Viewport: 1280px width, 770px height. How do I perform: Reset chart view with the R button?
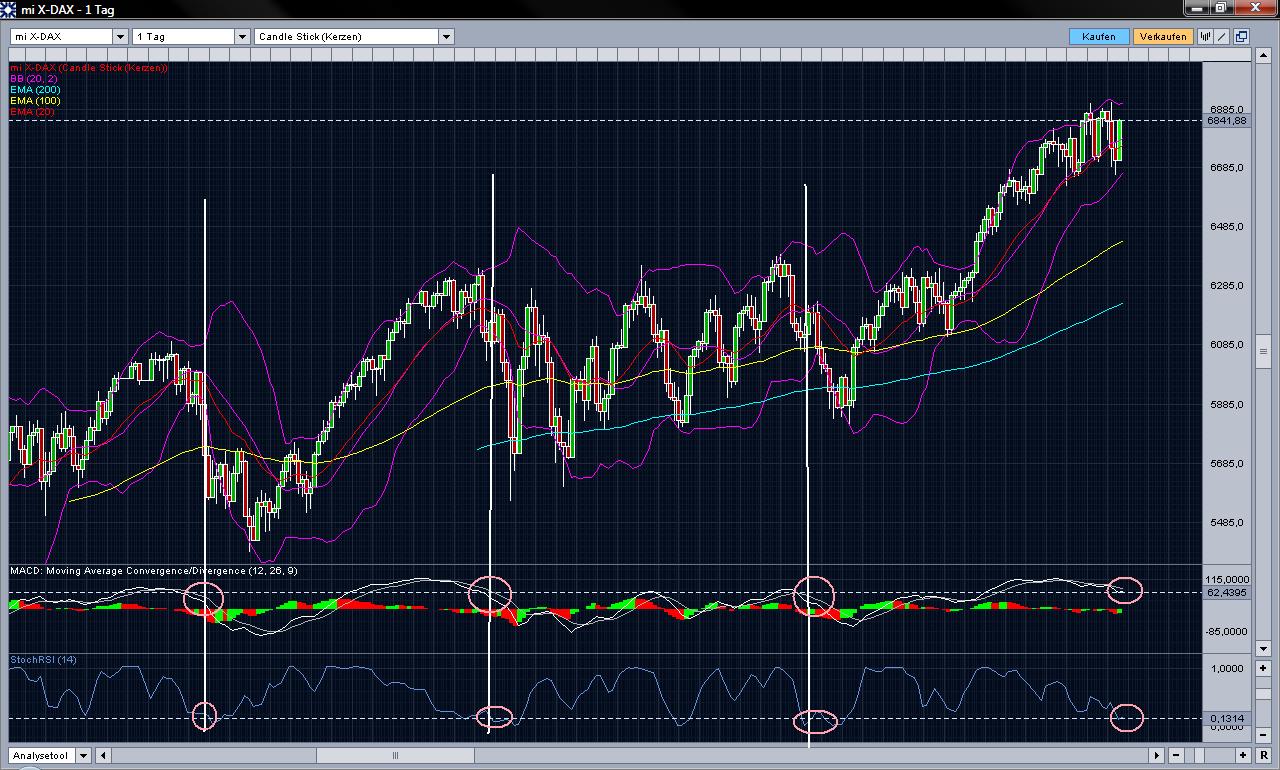coord(1264,755)
